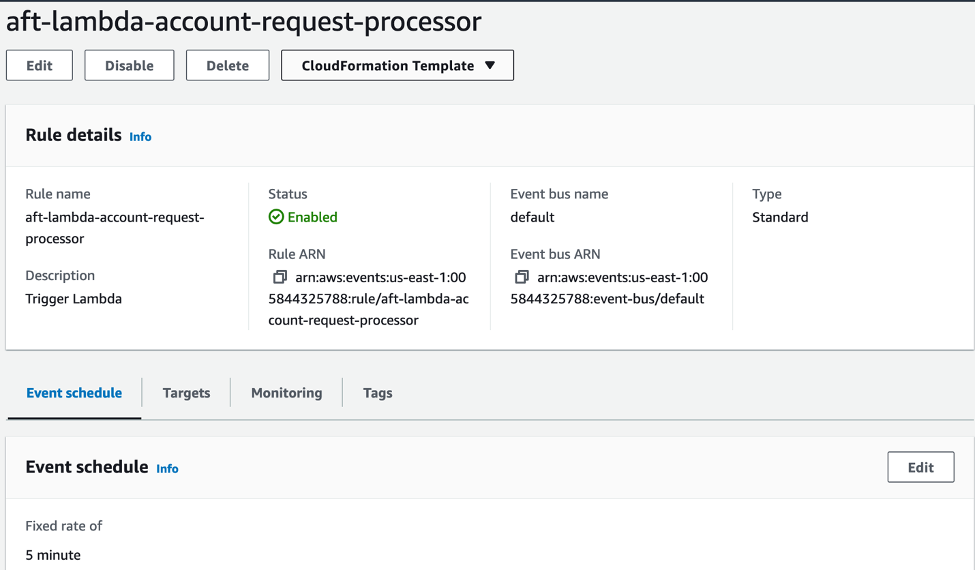This screenshot has height=570, width=977.
Task: Copy the Event bus ARN with copy icon
Action: click(x=522, y=277)
